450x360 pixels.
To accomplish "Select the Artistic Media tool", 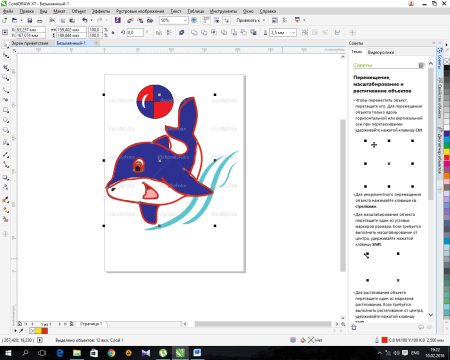I will click(6, 100).
